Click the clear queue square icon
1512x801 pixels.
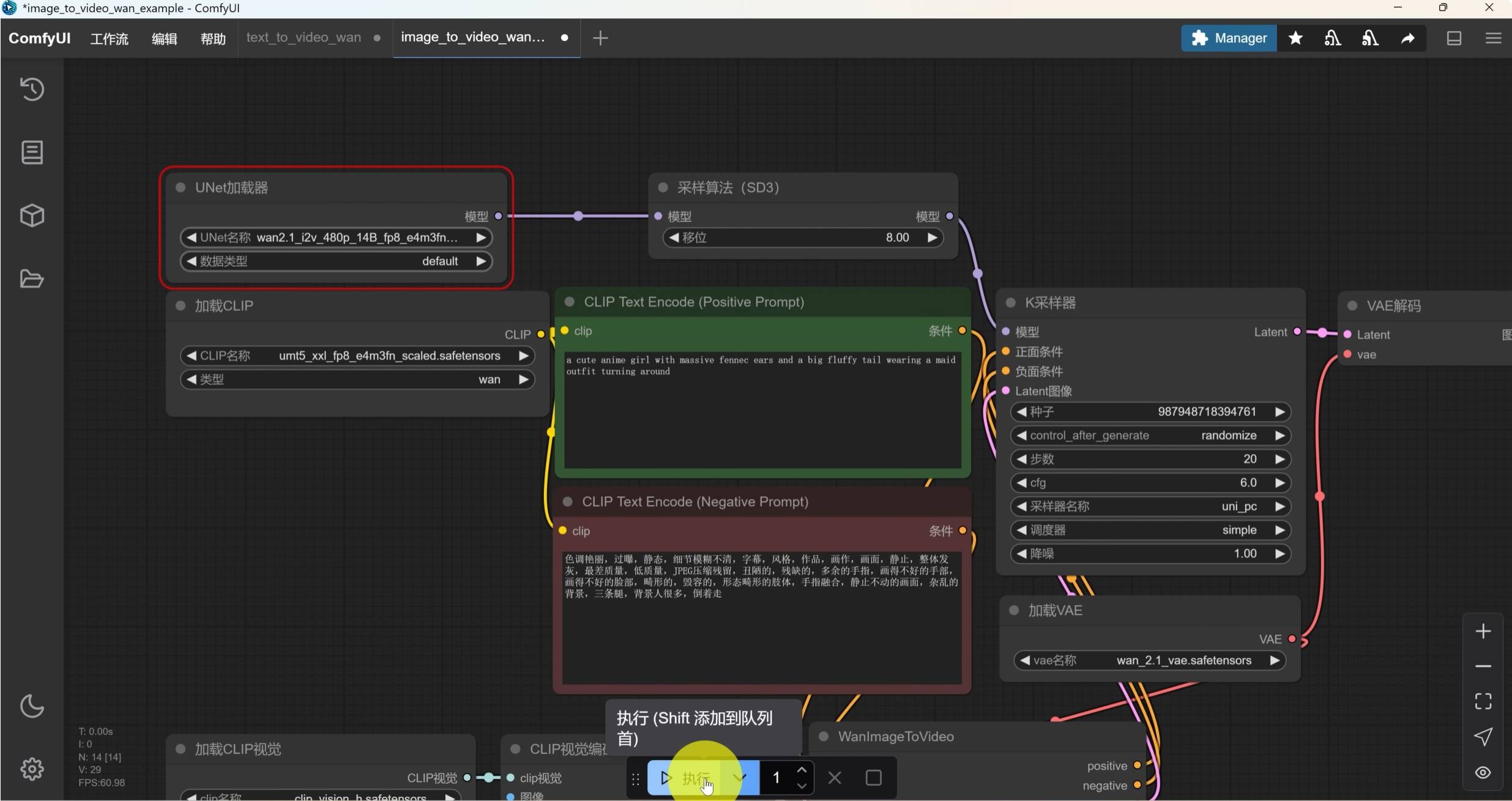click(874, 778)
